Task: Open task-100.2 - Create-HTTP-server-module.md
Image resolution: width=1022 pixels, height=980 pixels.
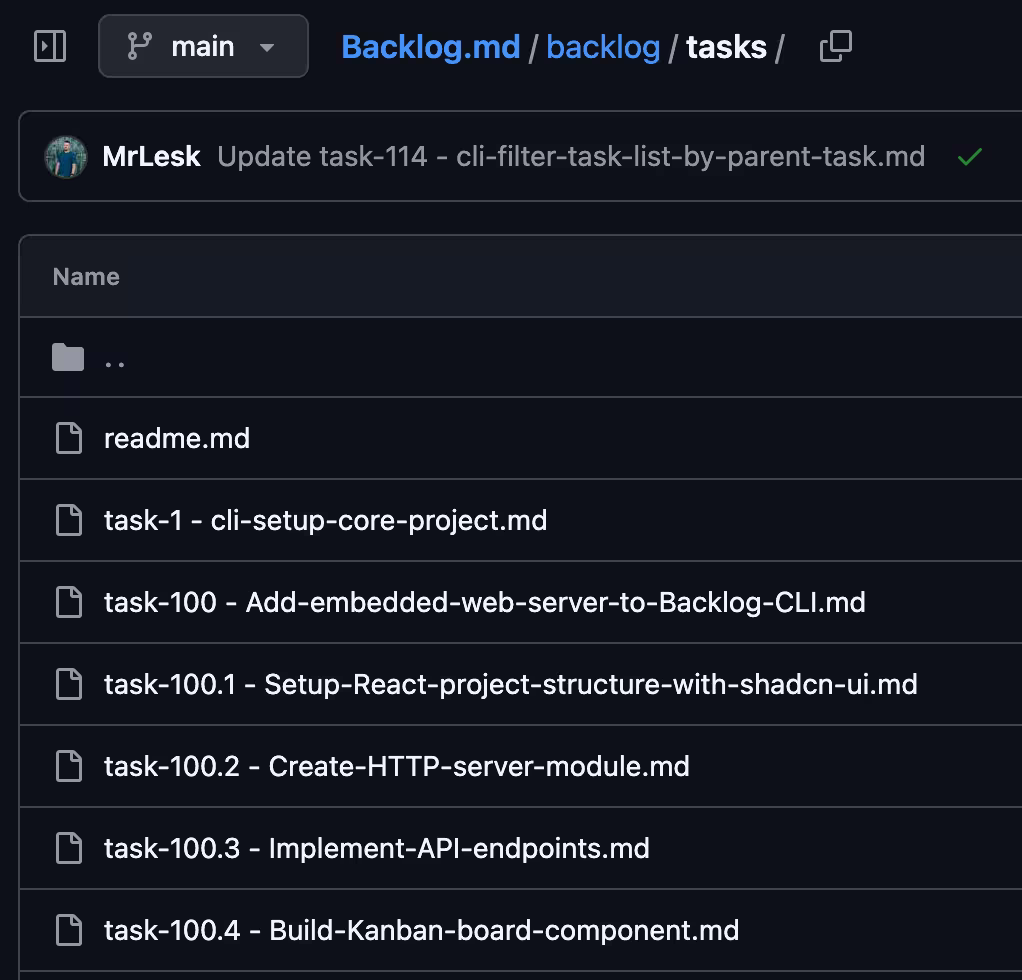Action: coord(396,766)
